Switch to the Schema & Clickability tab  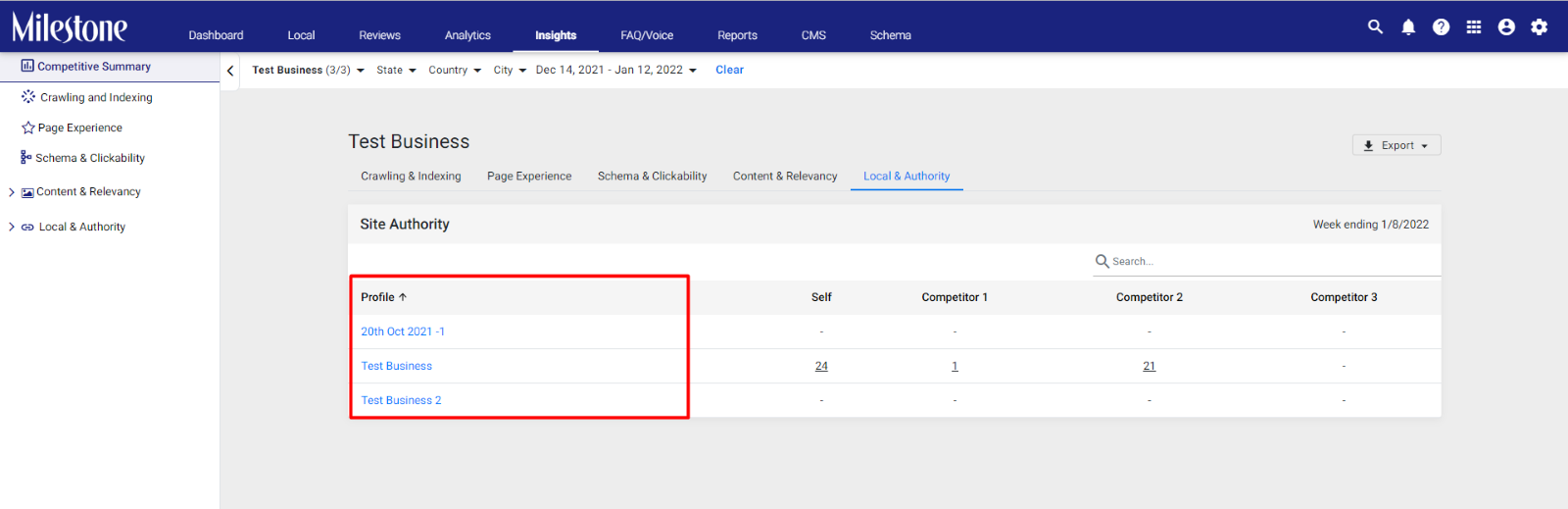pyautogui.click(x=652, y=177)
